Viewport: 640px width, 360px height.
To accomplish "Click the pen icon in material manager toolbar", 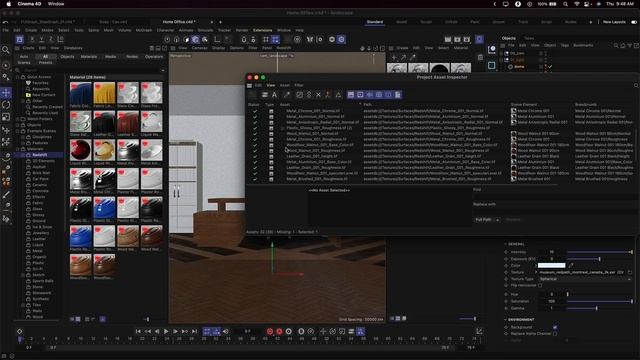I will point(413,58).
